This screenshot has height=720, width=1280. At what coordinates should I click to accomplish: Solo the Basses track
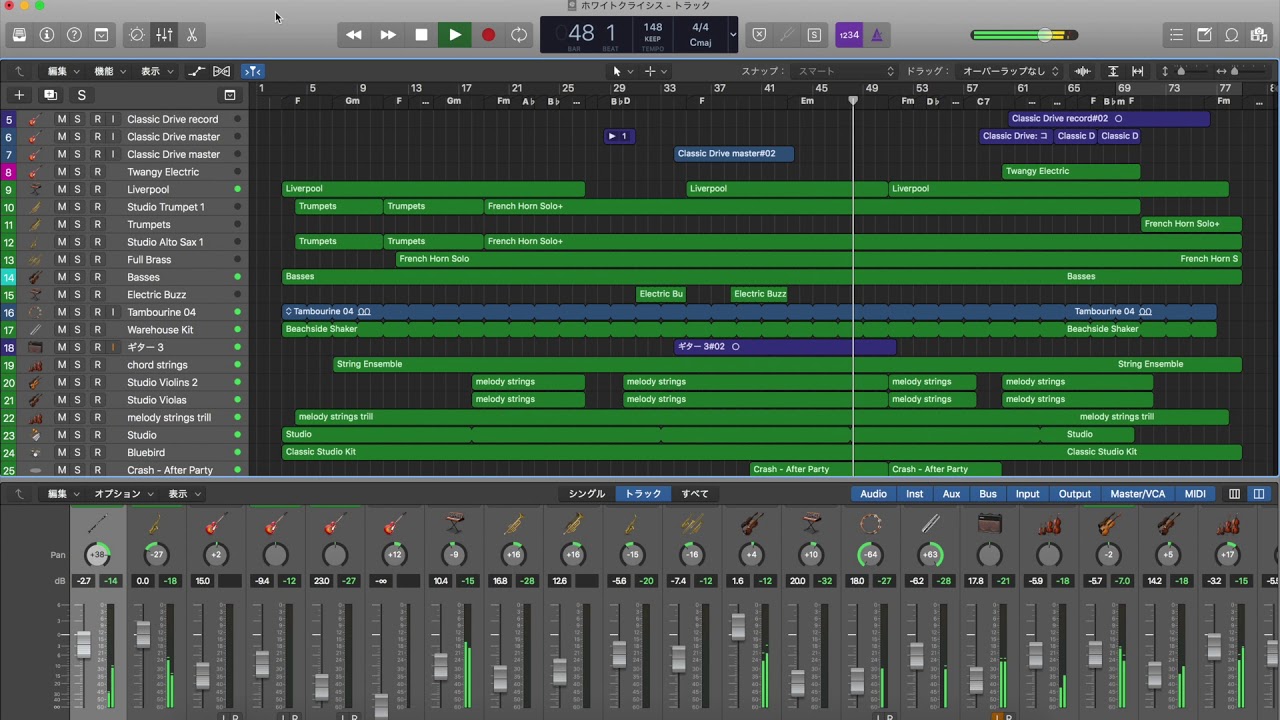coord(78,277)
